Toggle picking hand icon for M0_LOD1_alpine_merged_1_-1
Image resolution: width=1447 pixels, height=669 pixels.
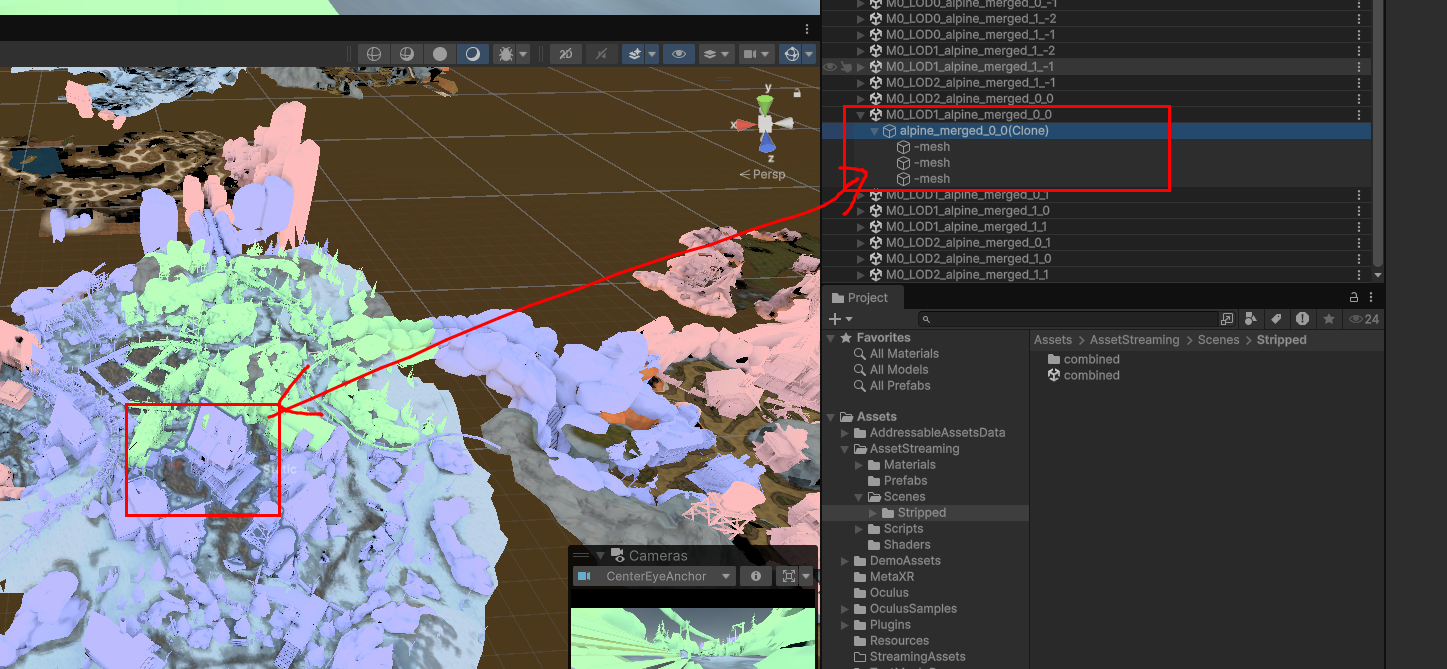click(x=846, y=67)
